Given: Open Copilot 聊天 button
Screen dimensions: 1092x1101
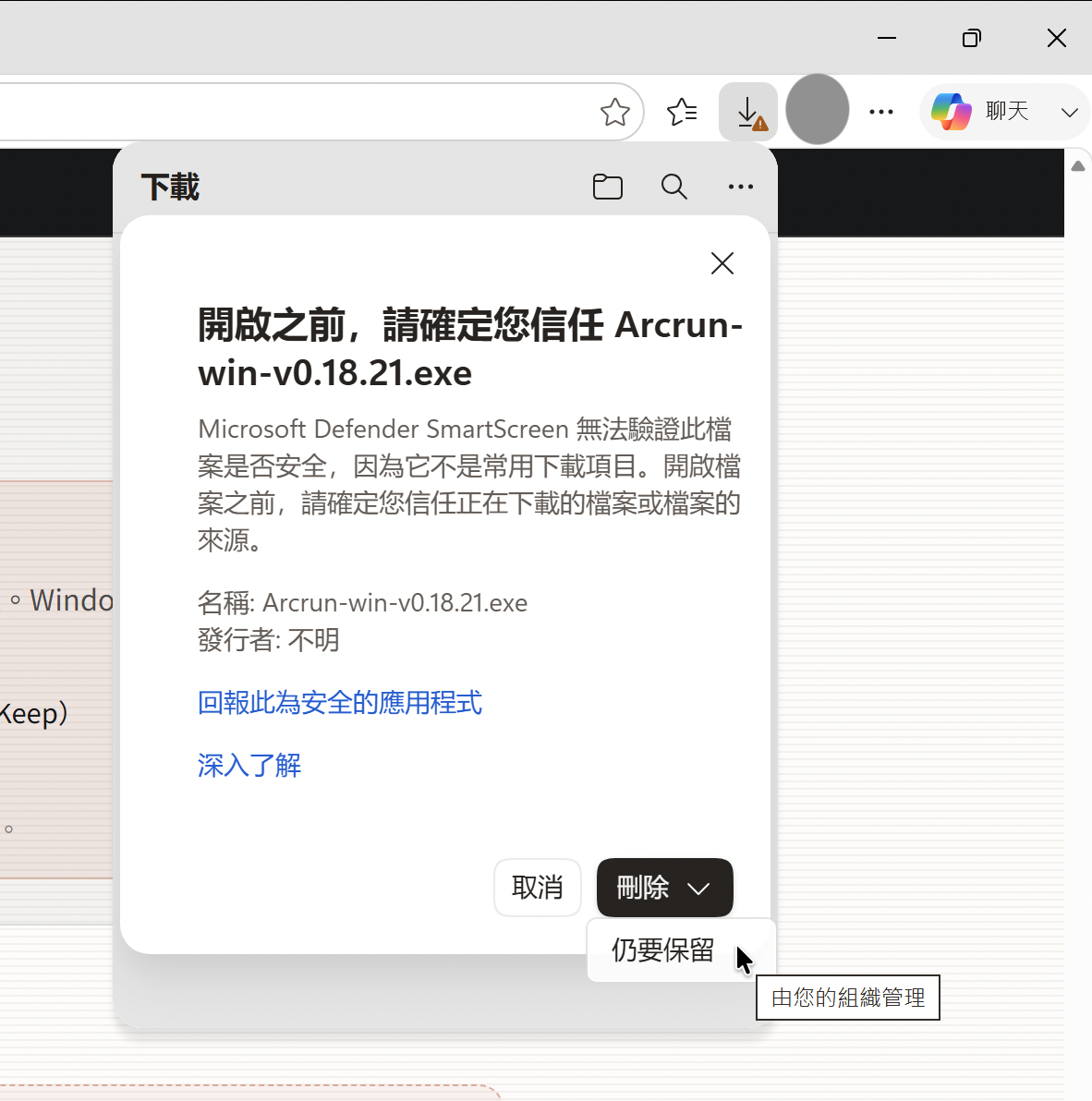Looking at the screenshot, I should [x=981, y=112].
